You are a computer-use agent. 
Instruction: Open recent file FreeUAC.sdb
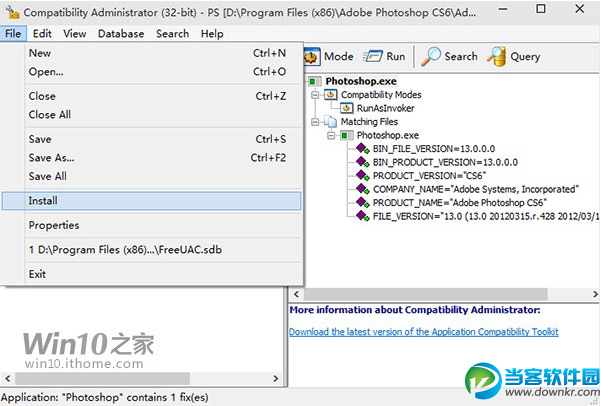151,250
